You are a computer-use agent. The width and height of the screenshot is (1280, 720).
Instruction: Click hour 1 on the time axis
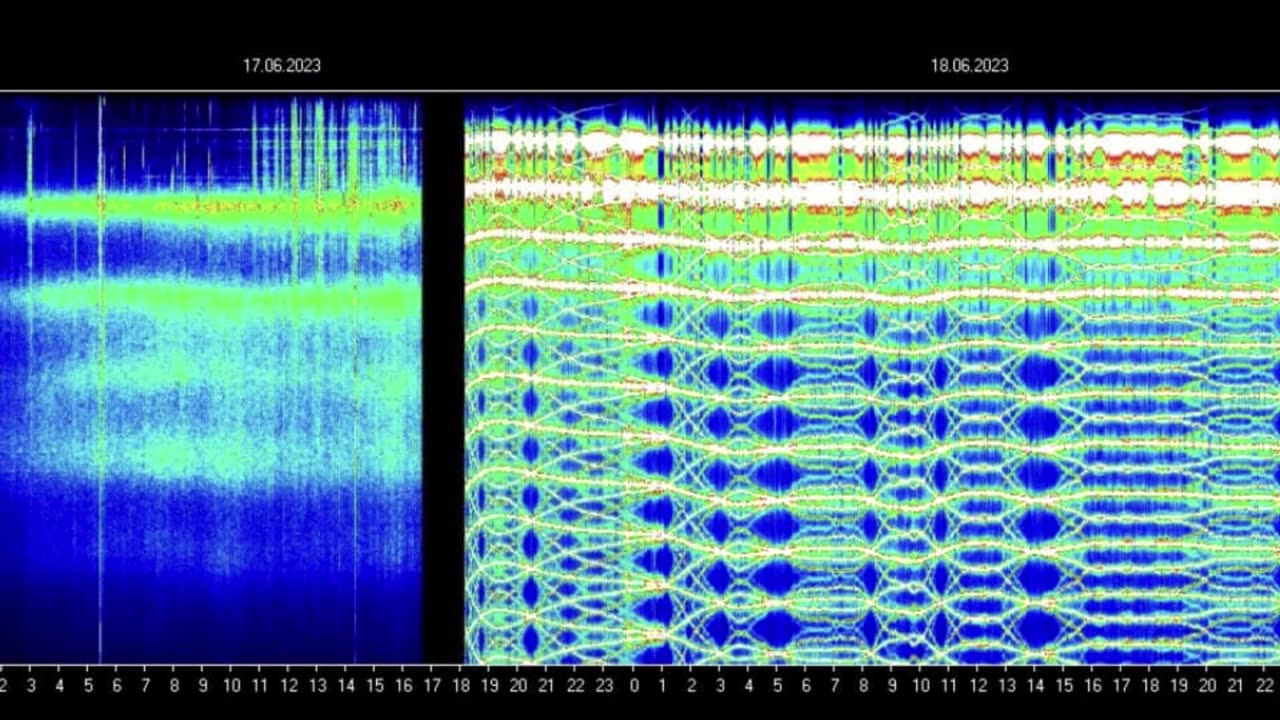pos(662,686)
